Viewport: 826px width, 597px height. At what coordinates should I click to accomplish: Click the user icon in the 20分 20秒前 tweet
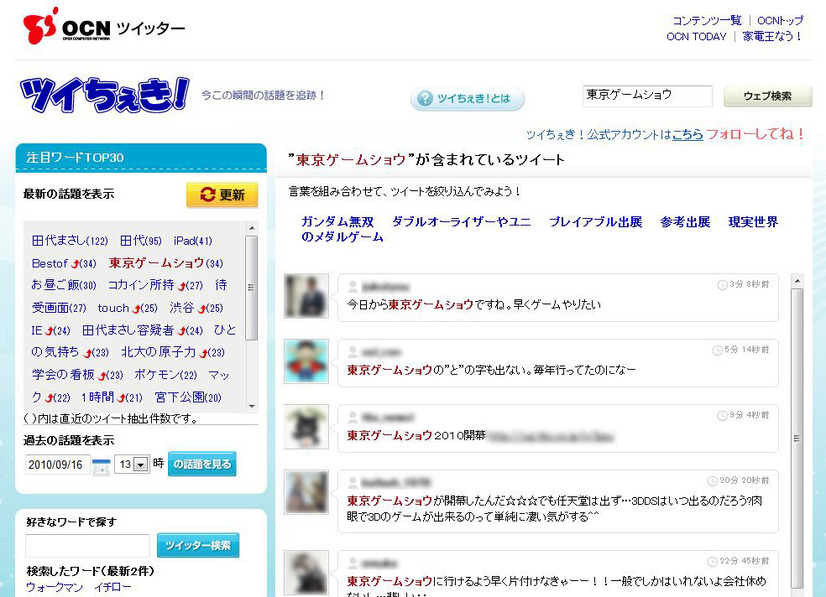[352, 483]
